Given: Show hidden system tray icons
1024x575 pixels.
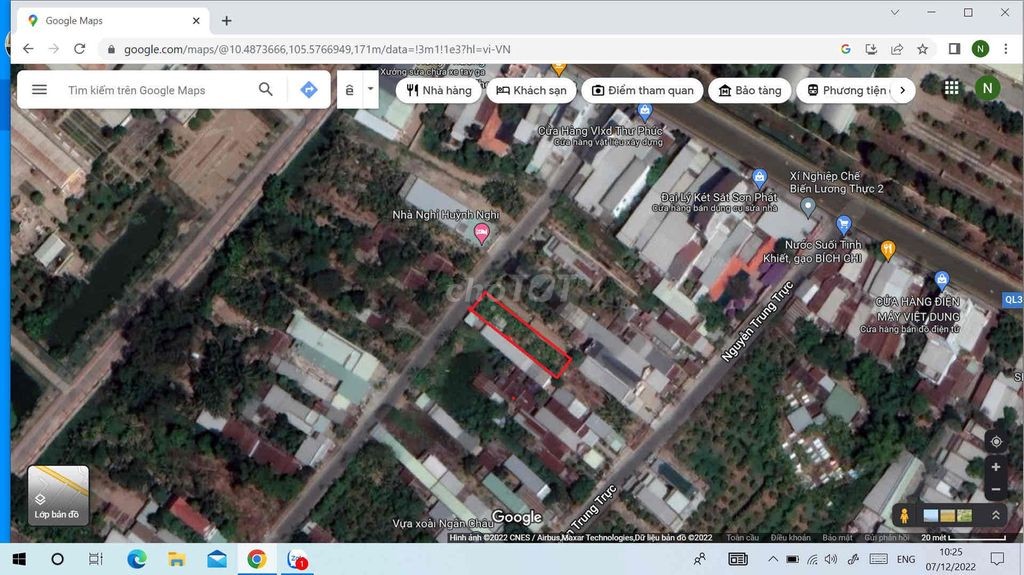Looking at the screenshot, I should (773, 559).
